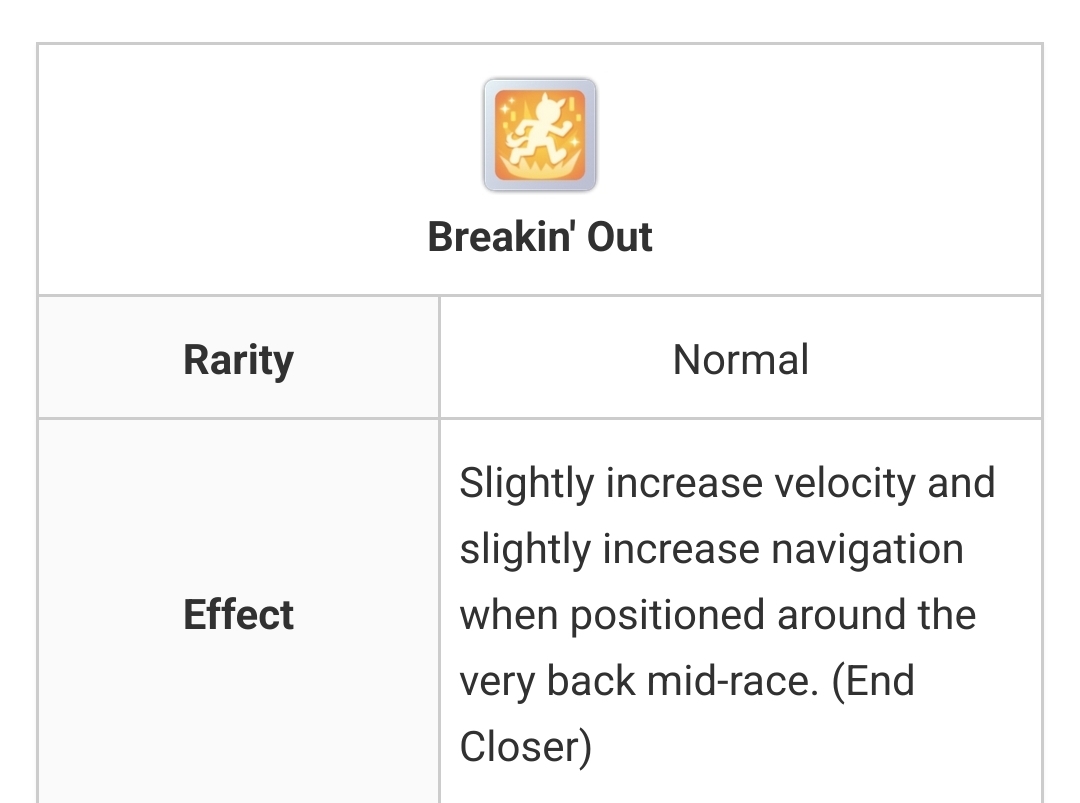The height and width of the screenshot is (803, 1080).
Task: Click the line "Slightly increase velocity and"
Action: click(727, 482)
